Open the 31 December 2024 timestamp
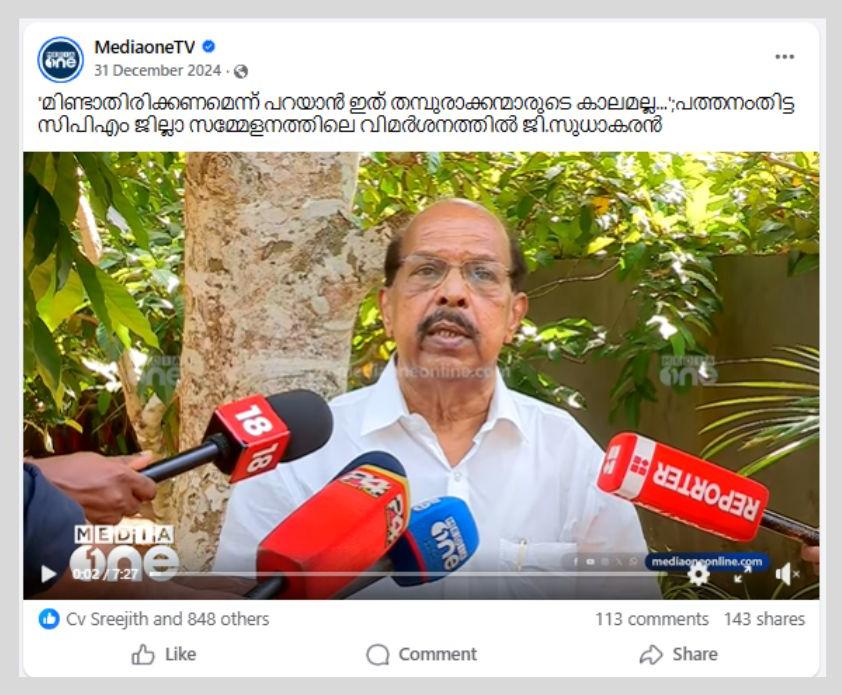 pyautogui.click(x=157, y=71)
